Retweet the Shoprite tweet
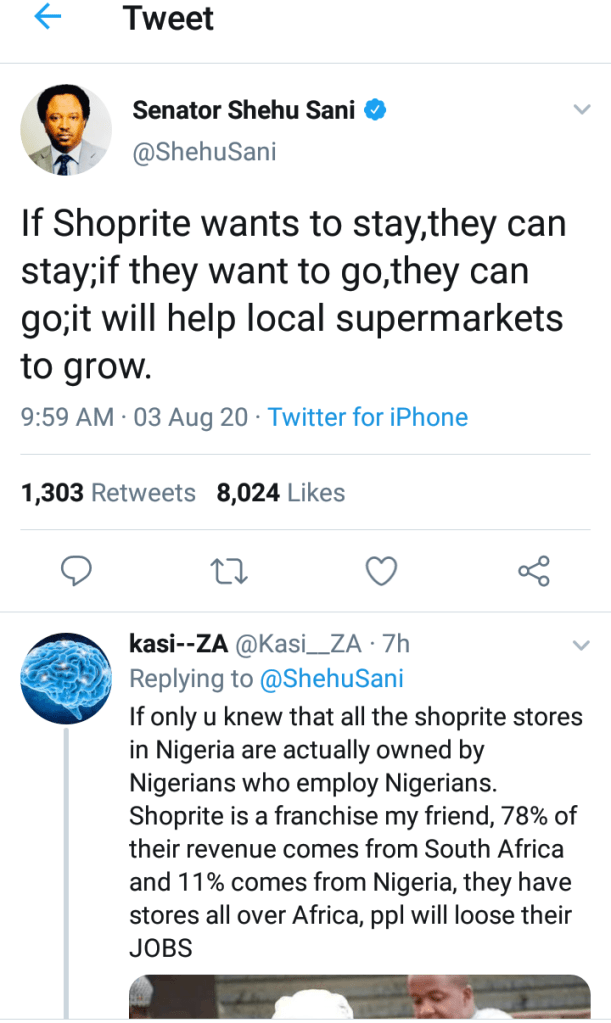Screen dimensions: 611x1023 point(230,571)
